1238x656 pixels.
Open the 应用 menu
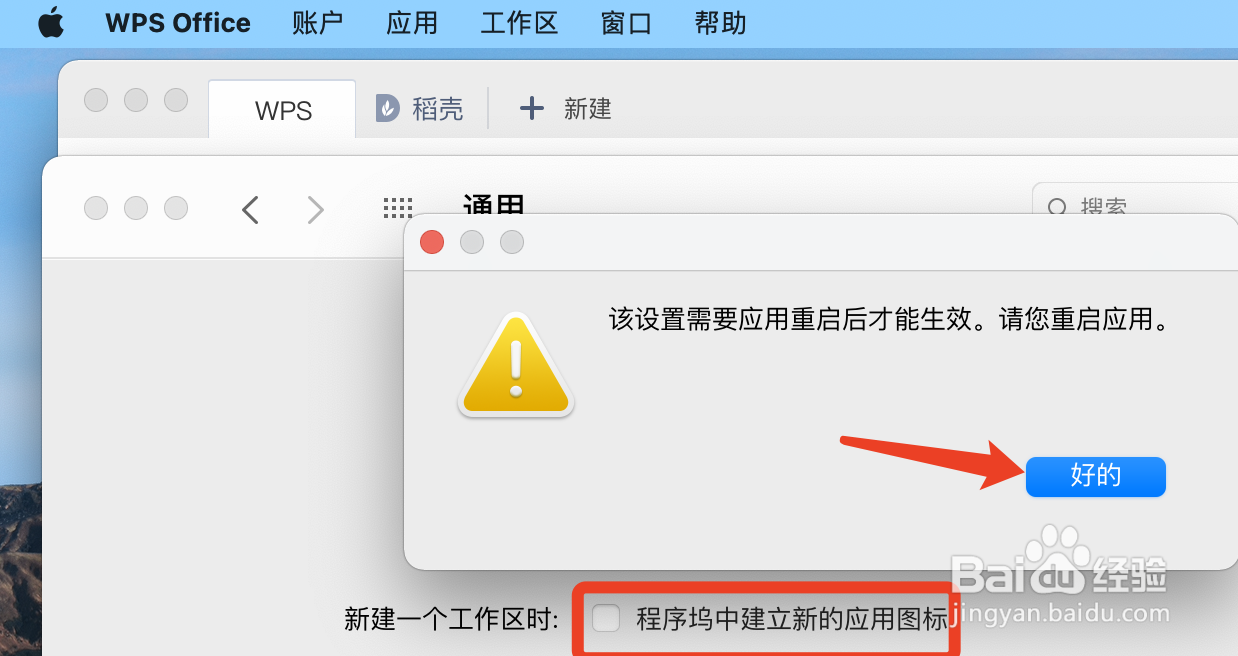(413, 23)
